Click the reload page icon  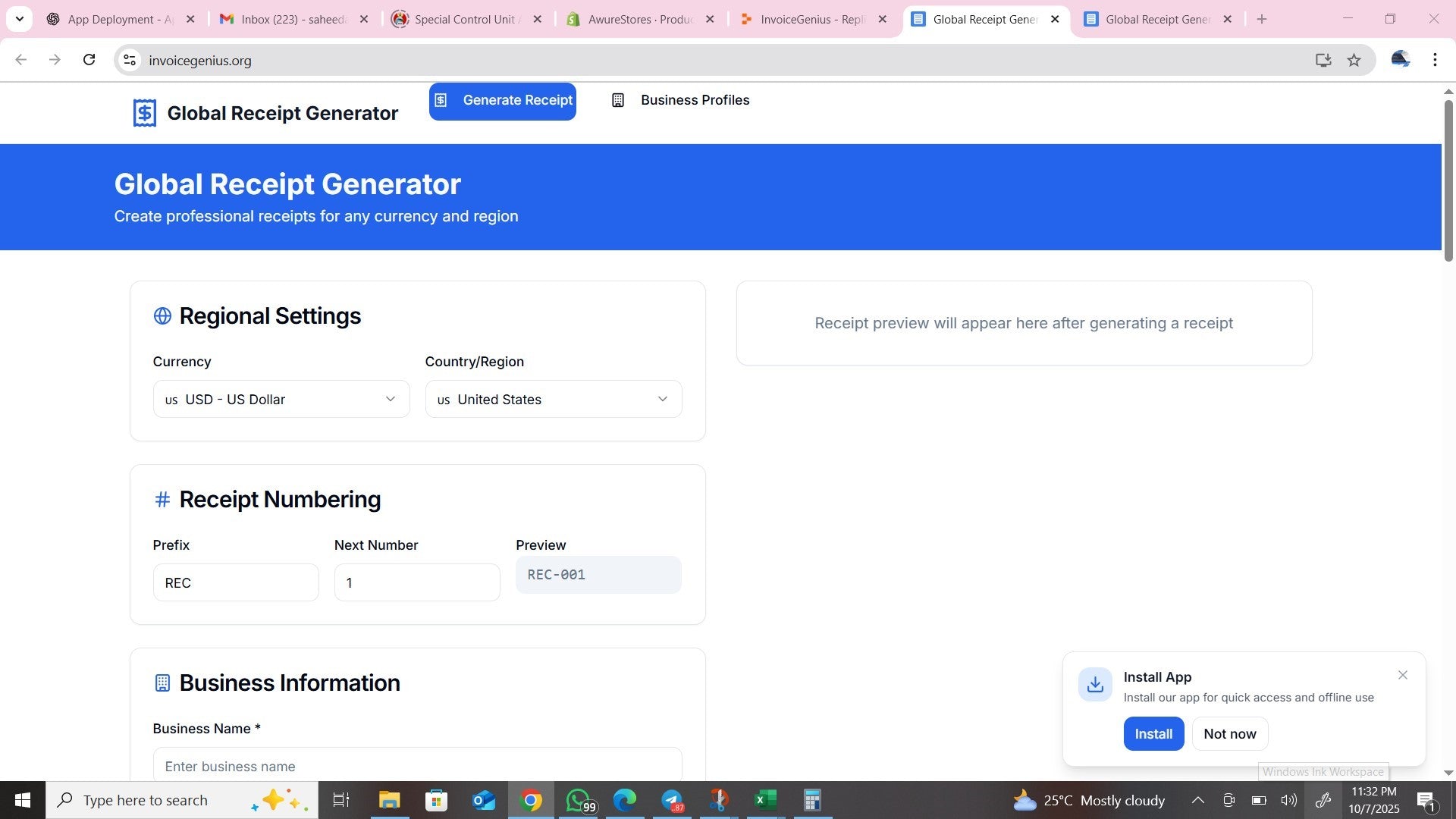[89, 60]
